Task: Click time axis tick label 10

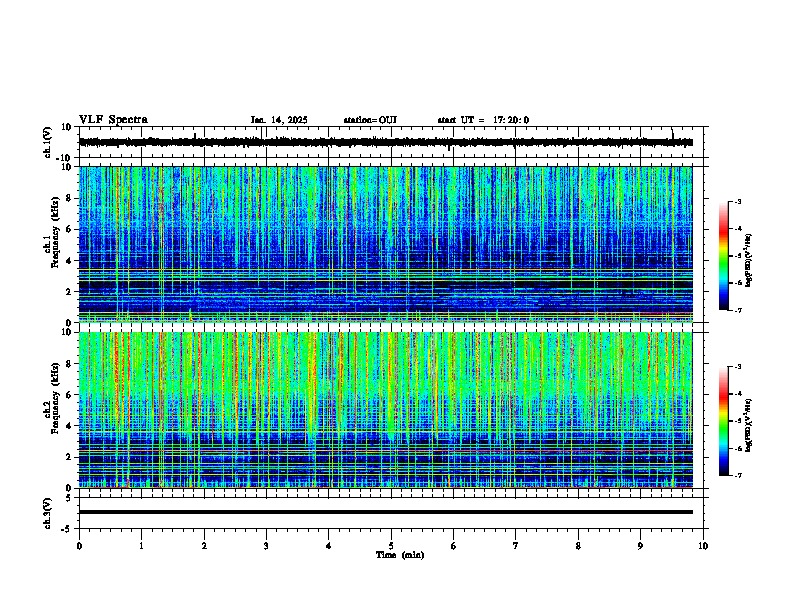Action: pos(703,546)
